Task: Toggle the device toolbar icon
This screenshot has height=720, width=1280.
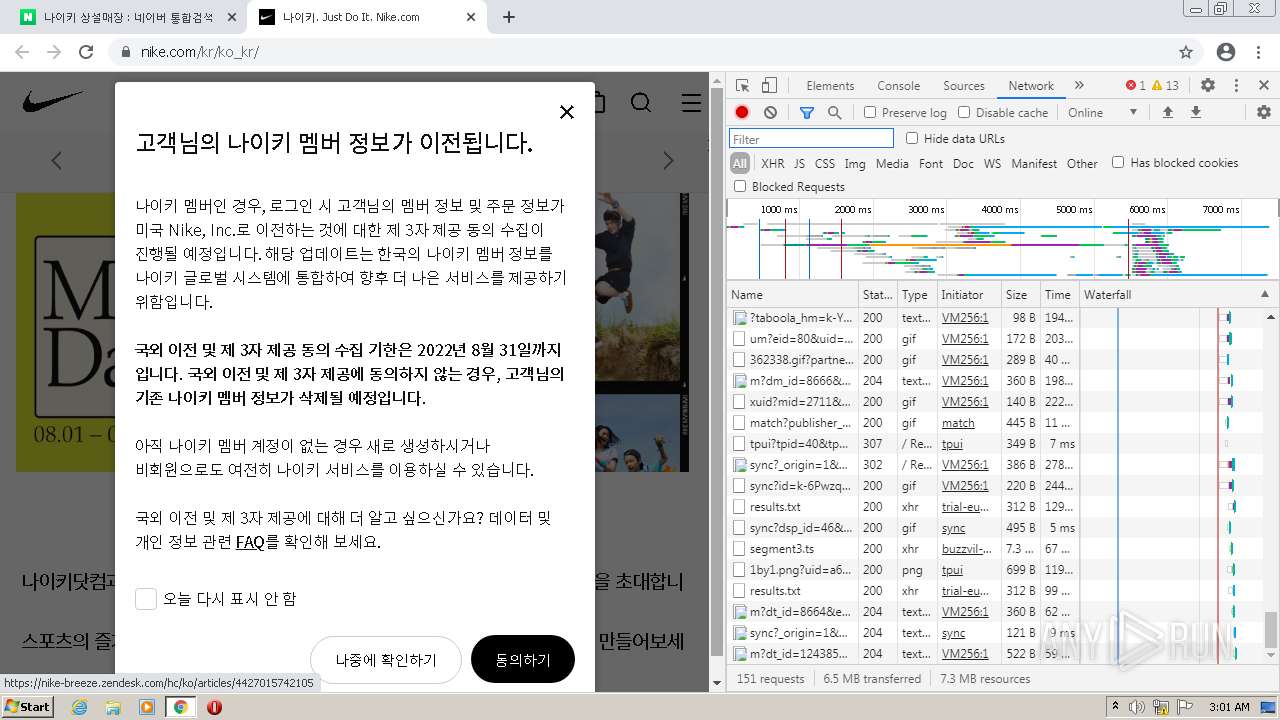Action: (769, 85)
